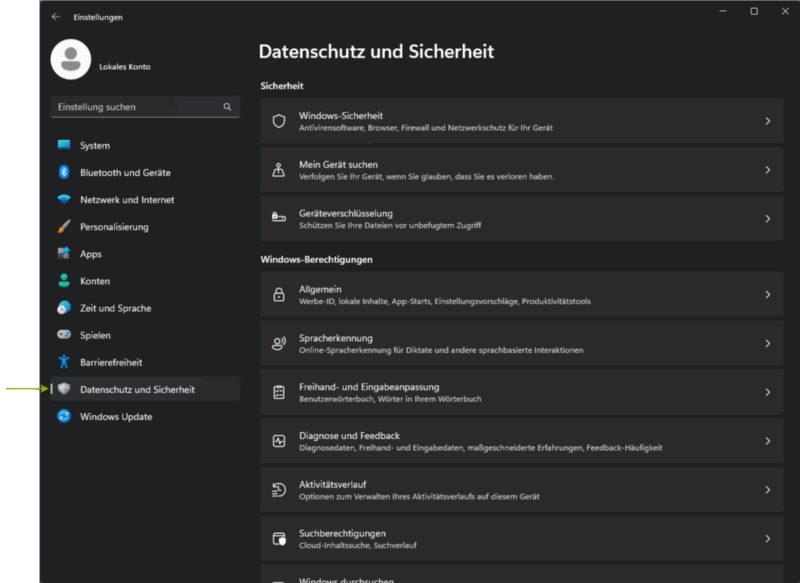The image size is (800, 583).
Task: Click the Barrierefreiheit sidebar label
Action: coord(111,362)
